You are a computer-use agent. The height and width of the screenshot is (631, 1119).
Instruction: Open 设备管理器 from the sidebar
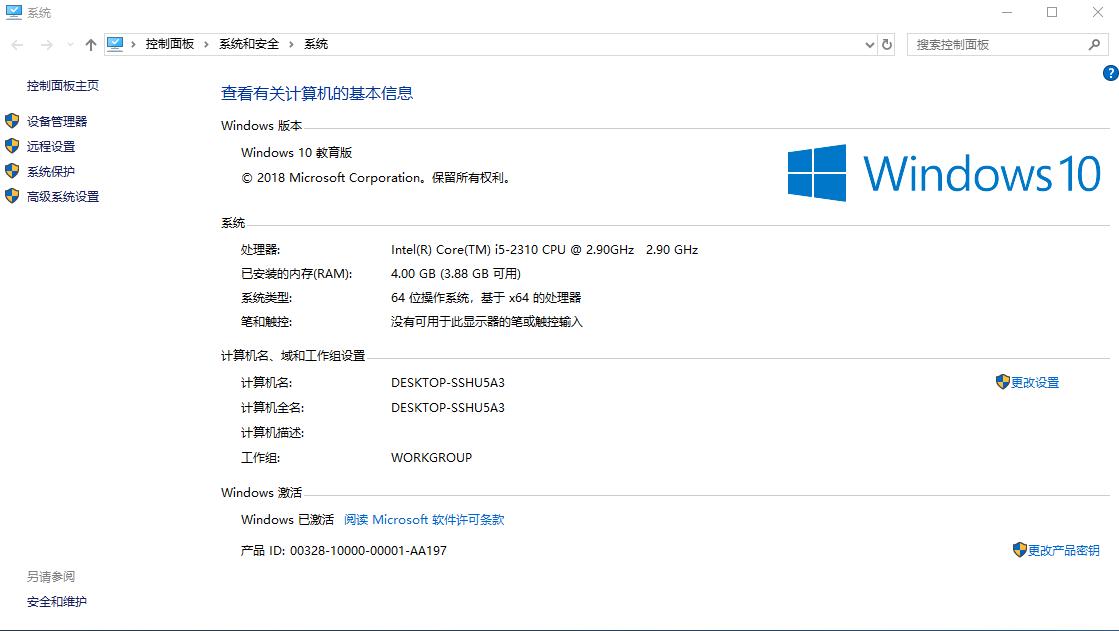pos(57,121)
